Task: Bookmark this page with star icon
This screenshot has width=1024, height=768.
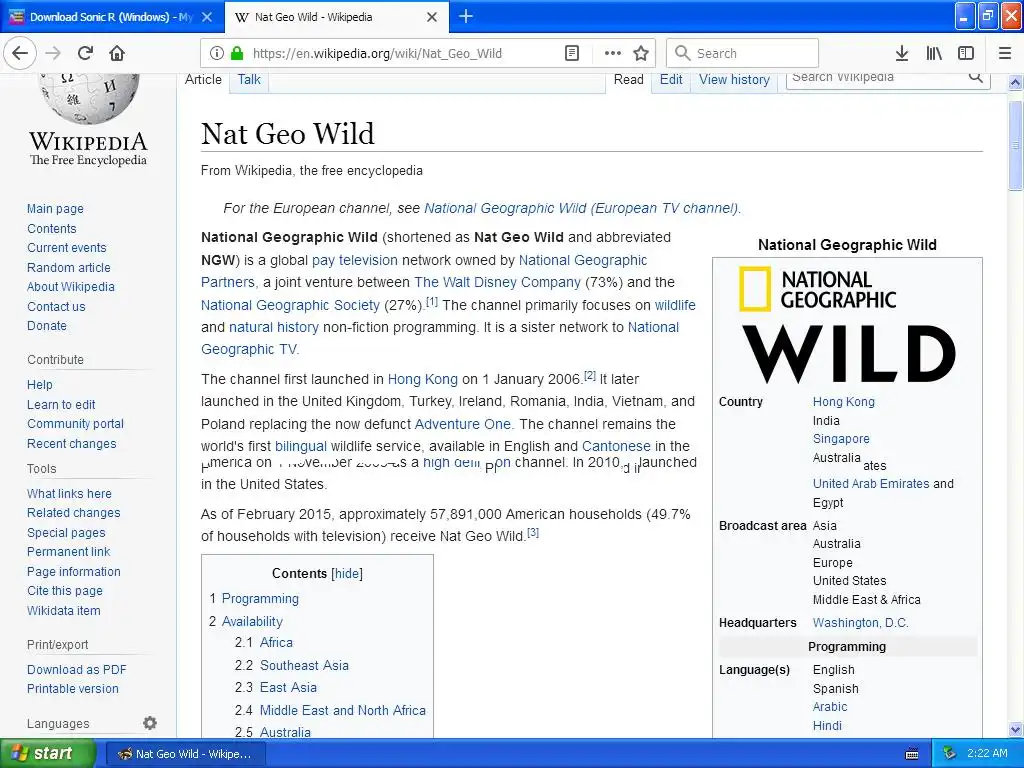Action: pos(641,54)
